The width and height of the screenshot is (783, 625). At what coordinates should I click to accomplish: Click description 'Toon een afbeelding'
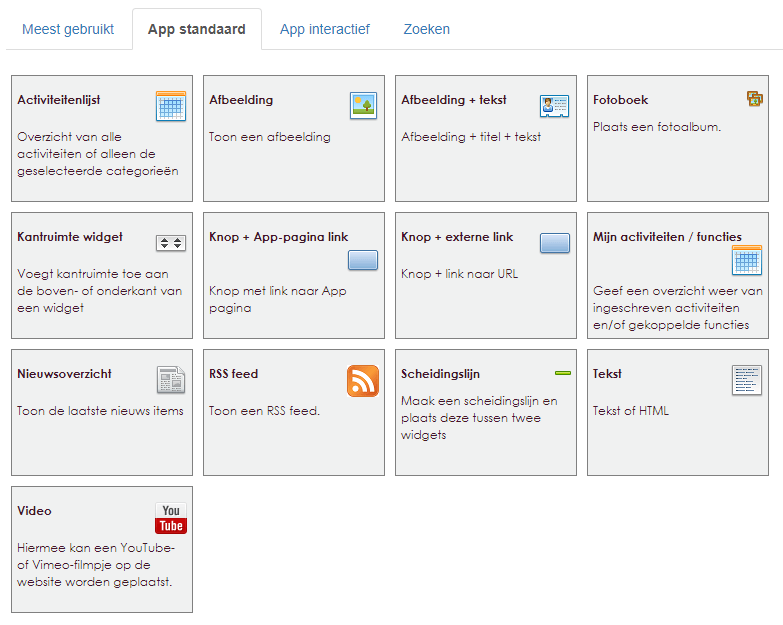(x=270, y=137)
